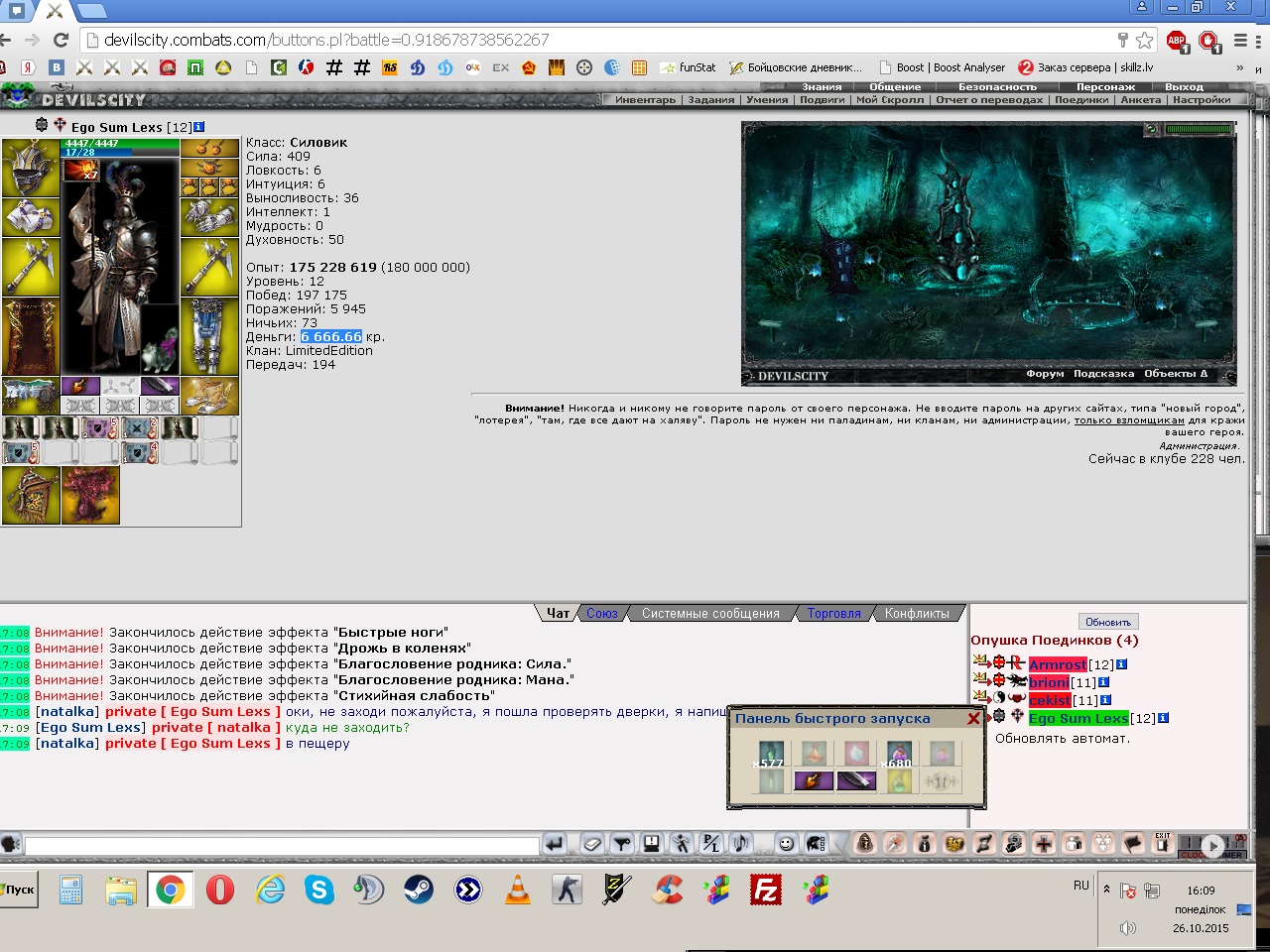Screen dimensions: 1270x952
Task: Click the info icon next to Ego Sum Lexs [12] in header
Action: 199,127
